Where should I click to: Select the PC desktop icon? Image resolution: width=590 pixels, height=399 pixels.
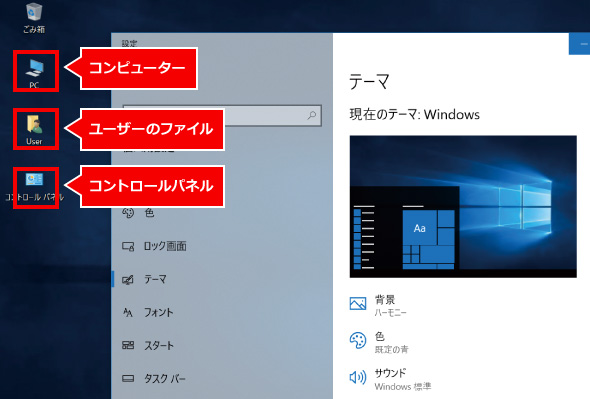[35, 72]
